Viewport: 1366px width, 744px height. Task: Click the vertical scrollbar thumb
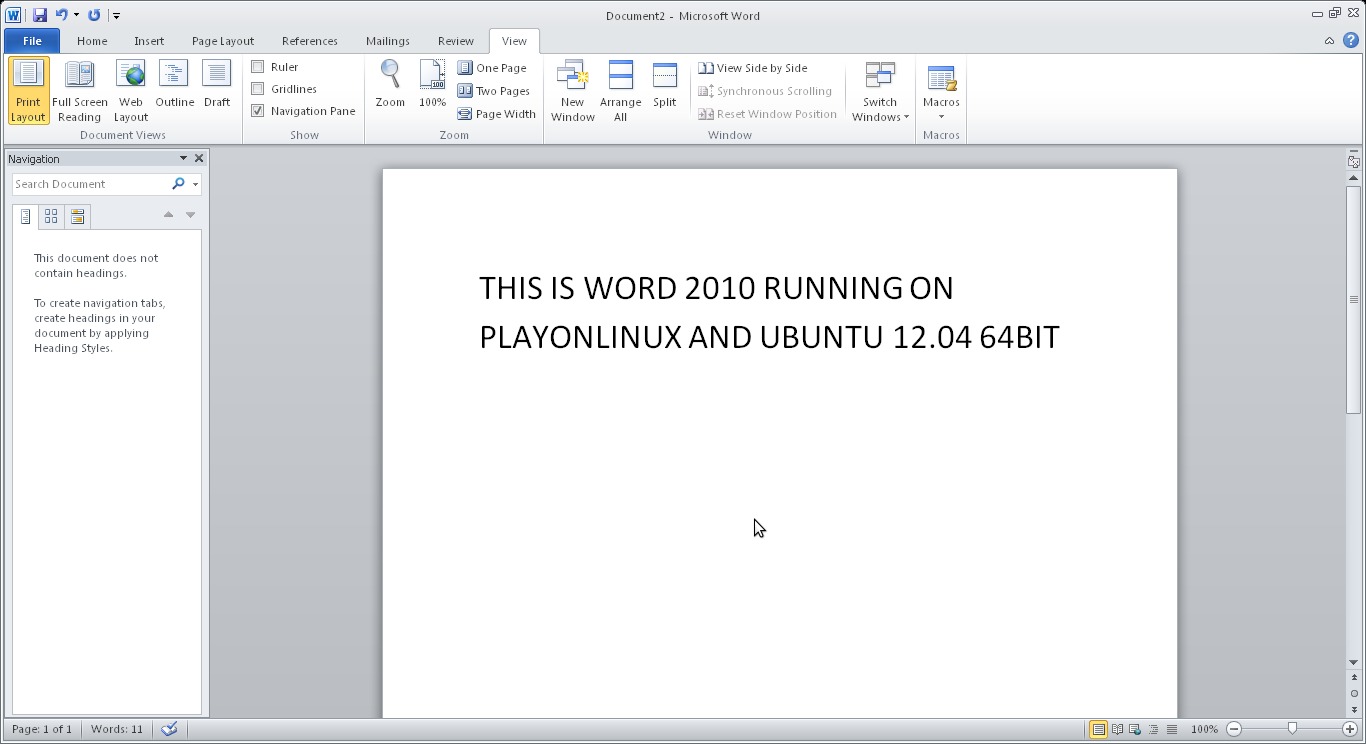pyautogui.click(x=1353, y=300)
